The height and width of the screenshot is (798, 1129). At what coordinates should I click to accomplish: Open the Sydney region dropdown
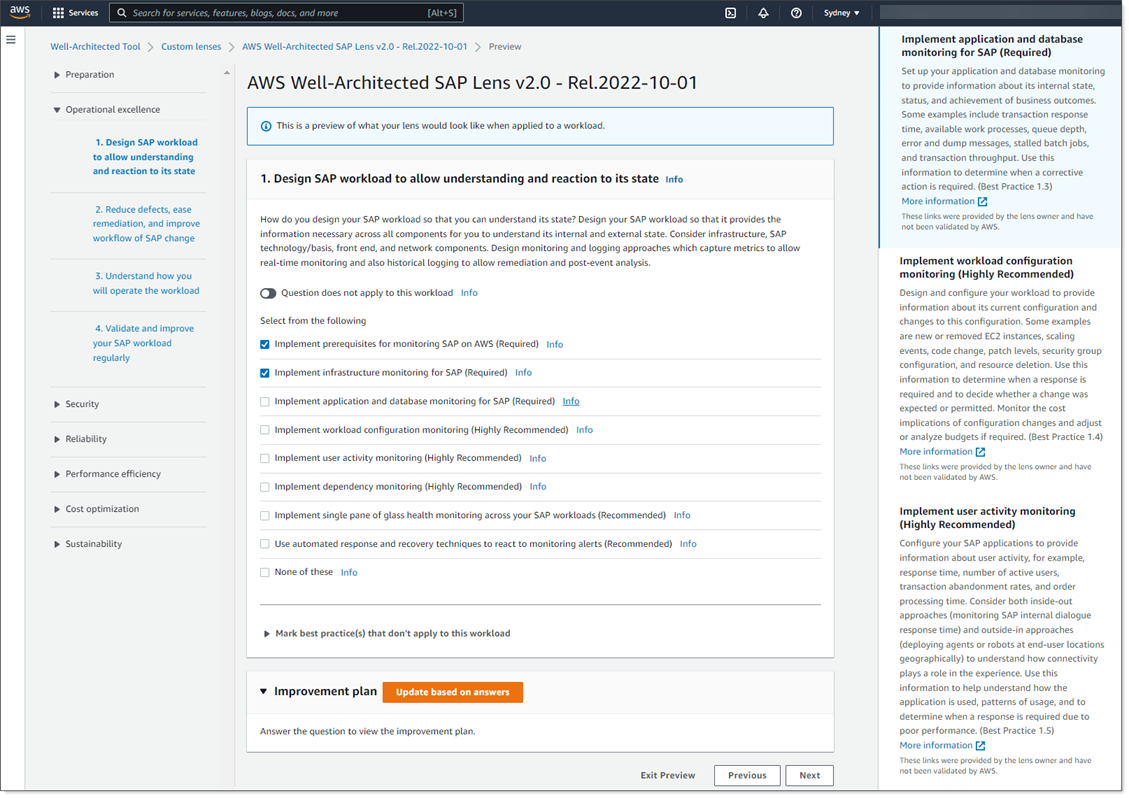pos(841,13)
